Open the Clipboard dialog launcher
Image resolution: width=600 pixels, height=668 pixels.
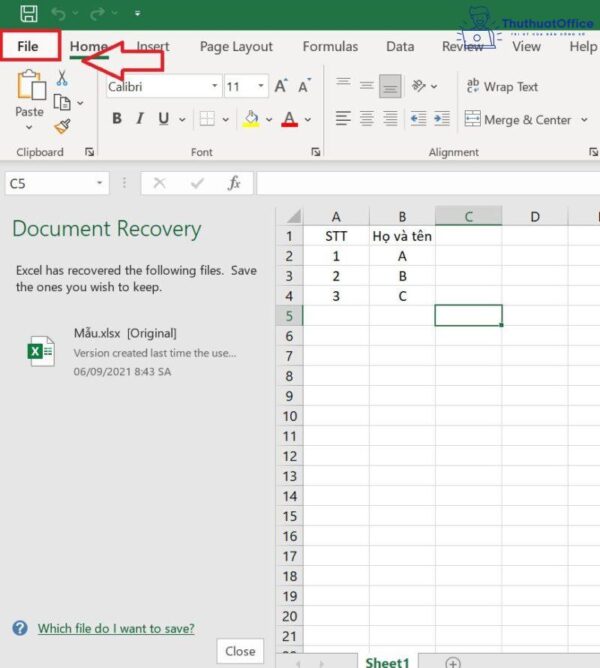pyautogui.click(x=89, y=152)
